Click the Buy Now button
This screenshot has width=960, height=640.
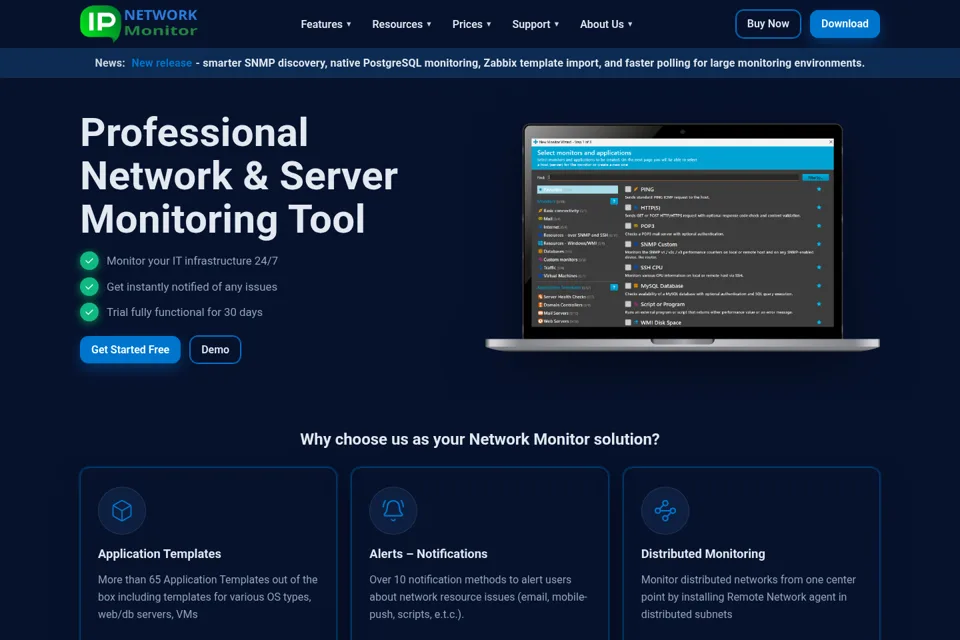click(x=768, y=24)
